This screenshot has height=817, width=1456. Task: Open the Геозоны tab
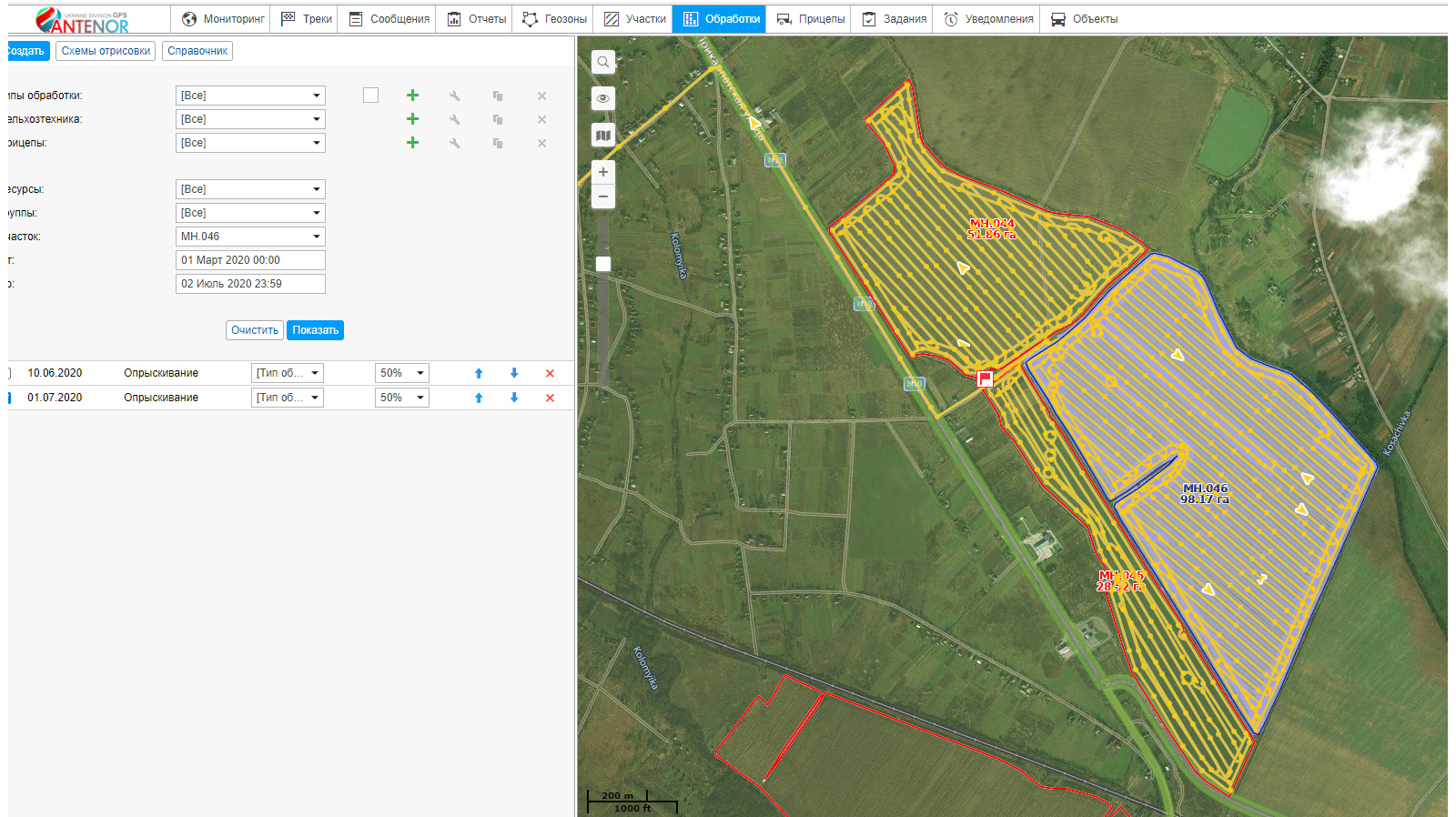554,19
